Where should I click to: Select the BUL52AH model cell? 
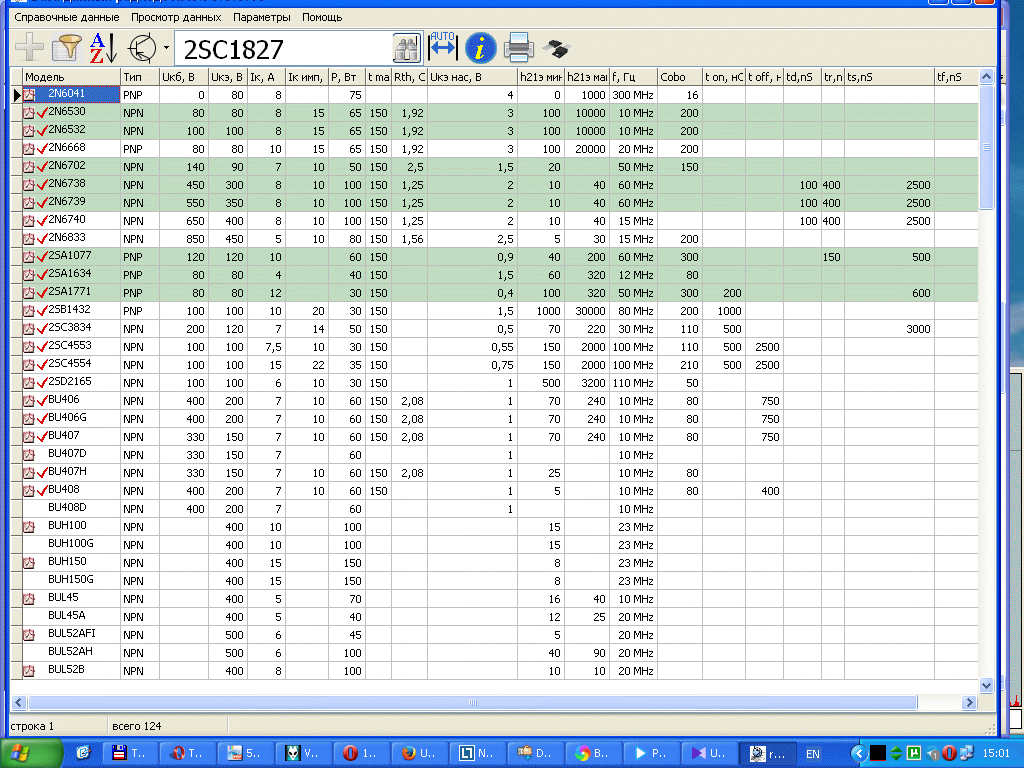coord(70,651)
